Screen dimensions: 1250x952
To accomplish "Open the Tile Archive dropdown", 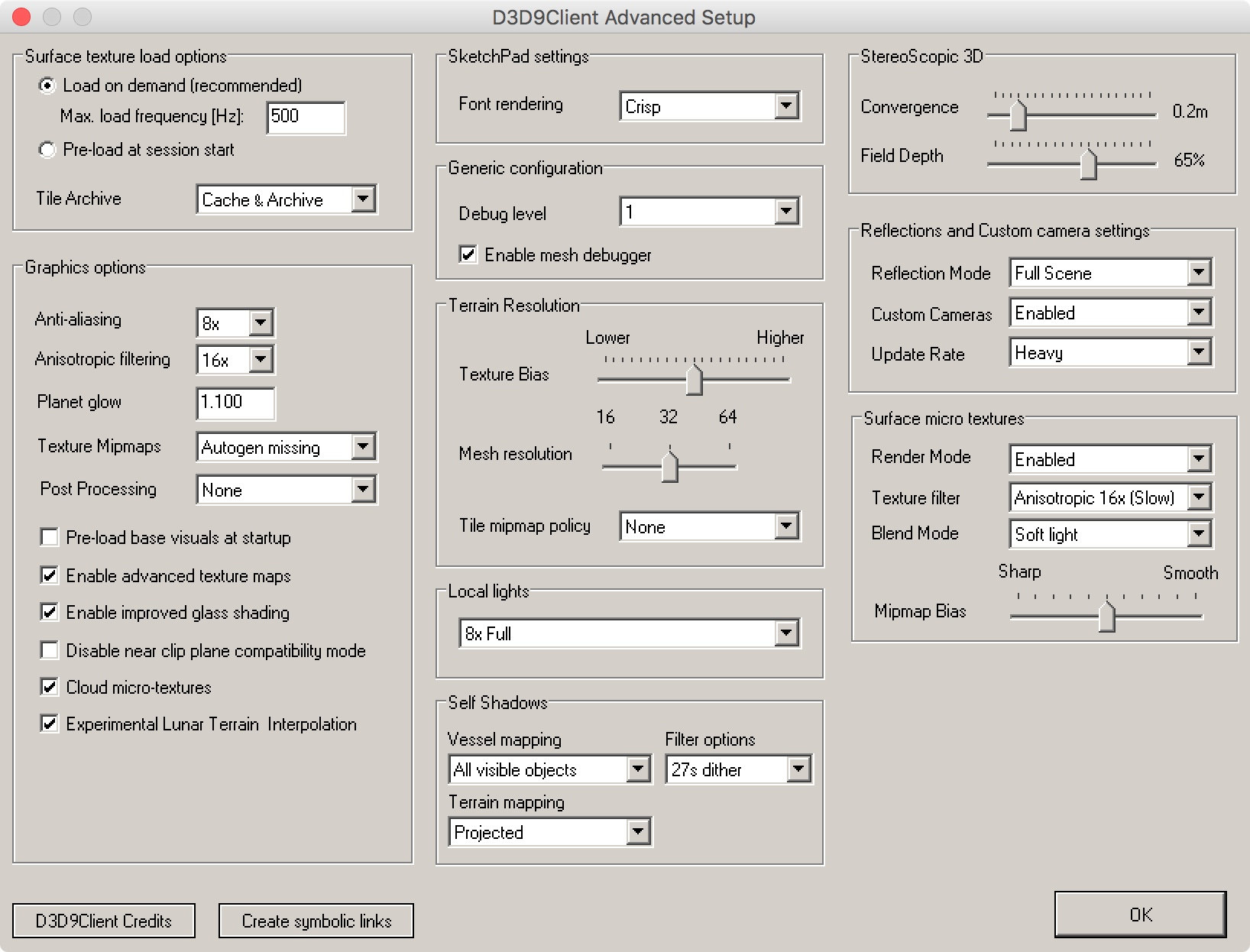I will coord(287,199).
